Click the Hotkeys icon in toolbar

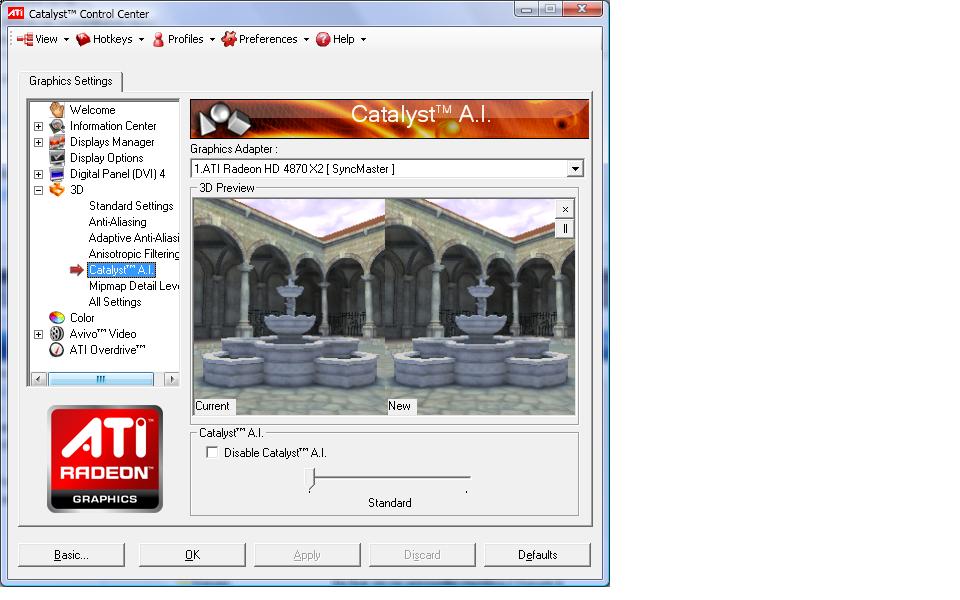click(x=83, y=39)
